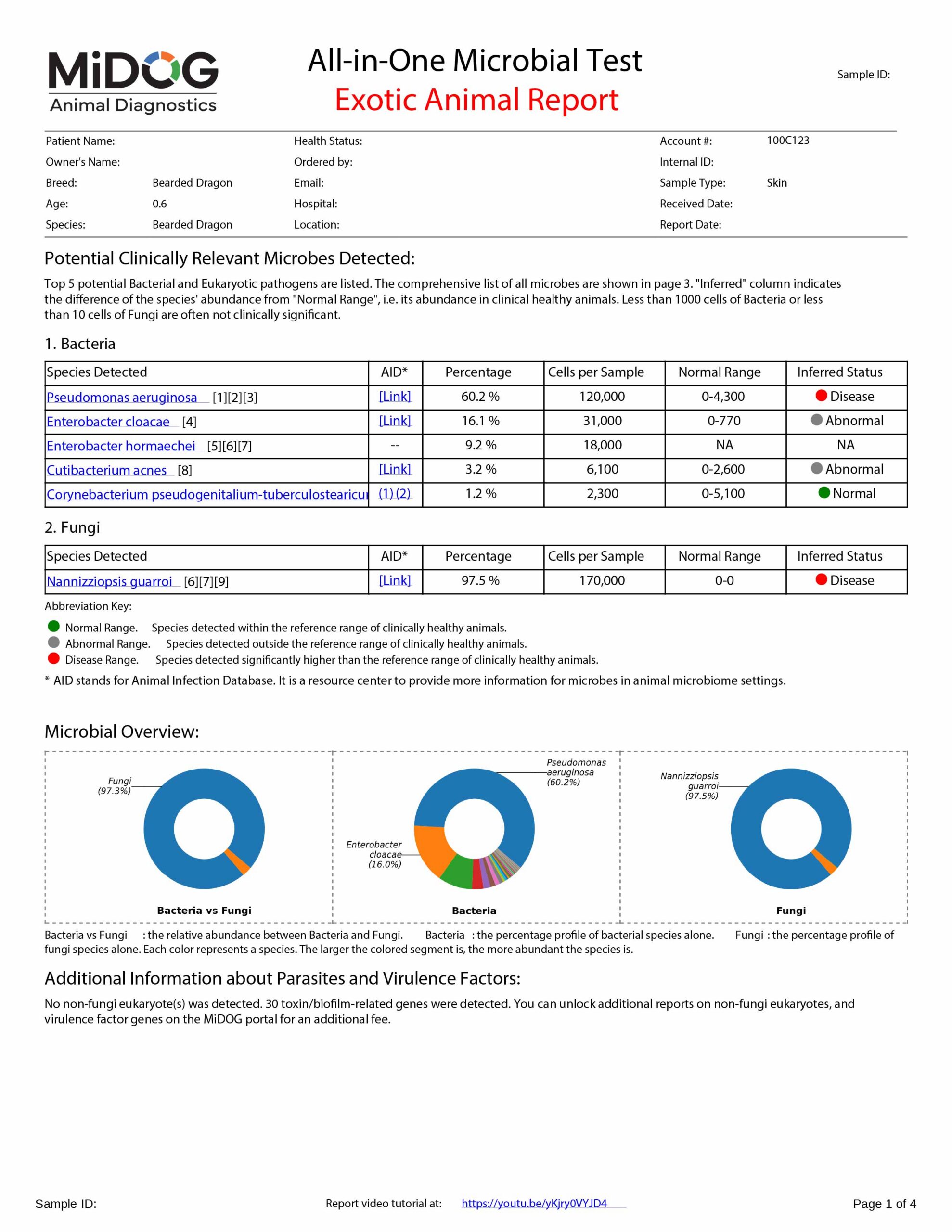Click red Disease dot for Pseudomonas aeruginosa
Image resolution: width=952 pixels, height=1232 pixels.
tap(822, 396)
